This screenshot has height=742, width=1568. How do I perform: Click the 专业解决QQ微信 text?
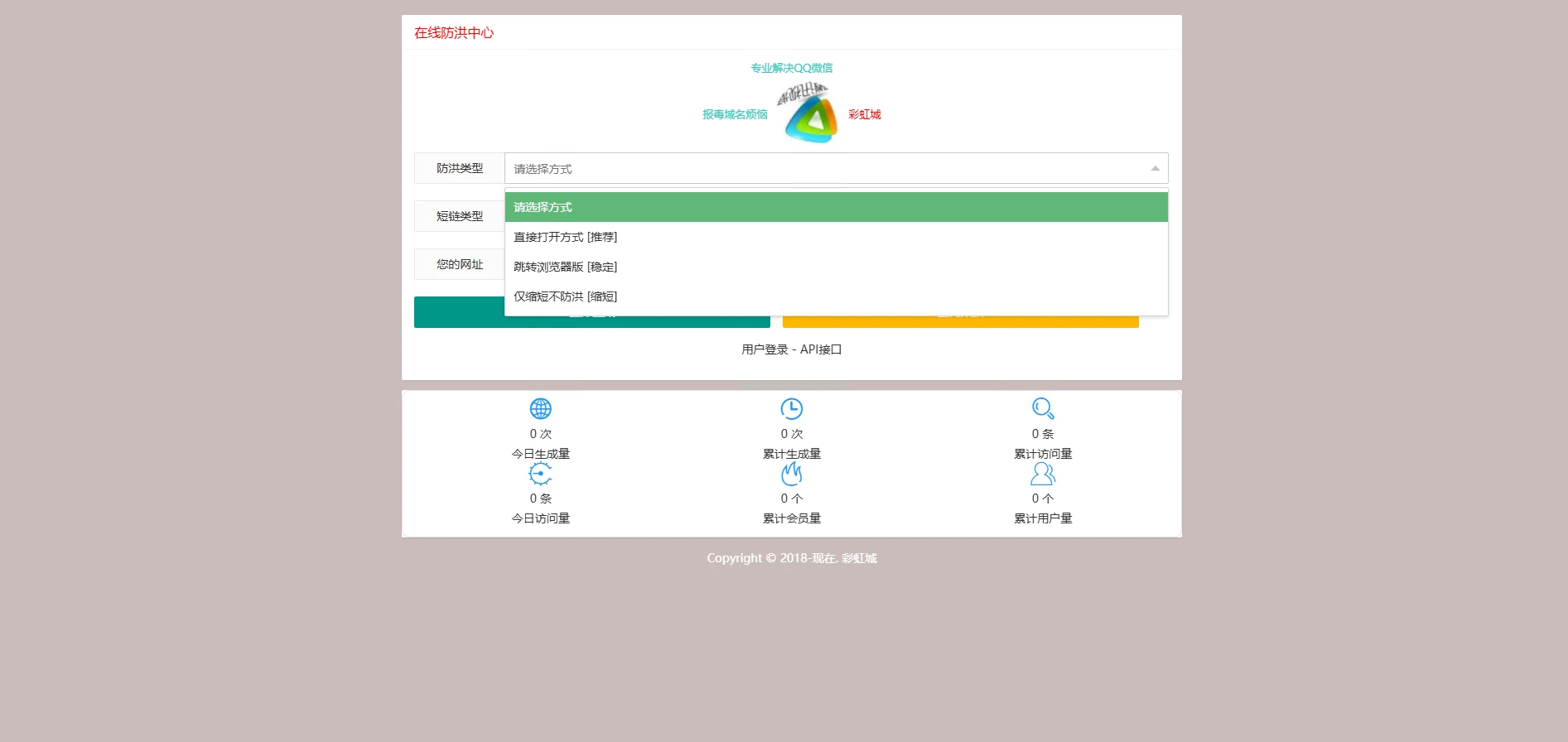(x=792, y=68)
